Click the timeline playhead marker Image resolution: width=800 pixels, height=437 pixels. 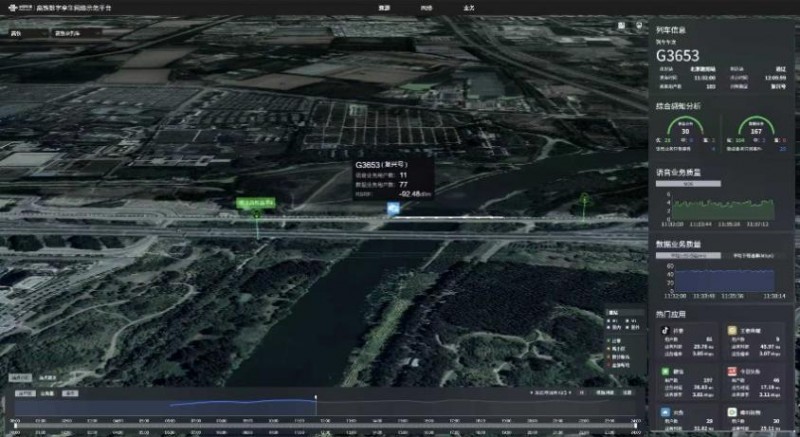pyautogui.click(x=316, y=399)
